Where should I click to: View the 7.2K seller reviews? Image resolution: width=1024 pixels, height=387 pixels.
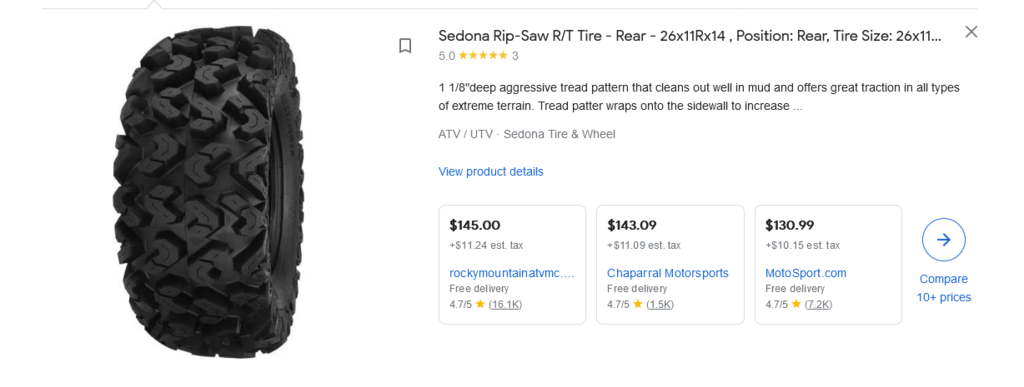tap(818, 304)
